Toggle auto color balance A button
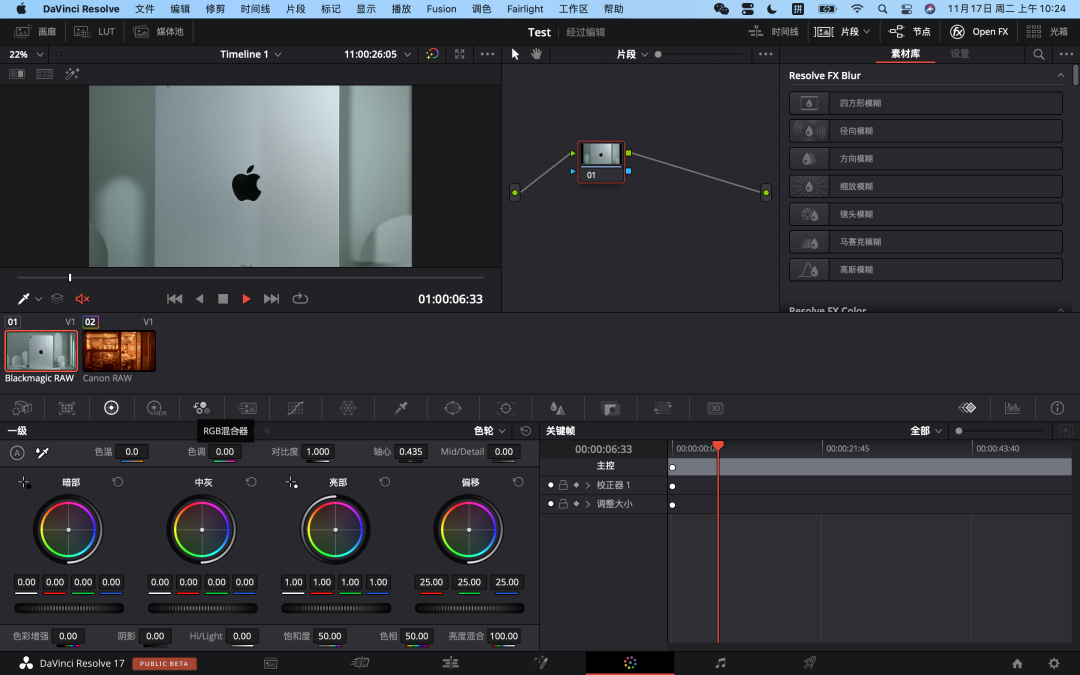 click(17, 453)
